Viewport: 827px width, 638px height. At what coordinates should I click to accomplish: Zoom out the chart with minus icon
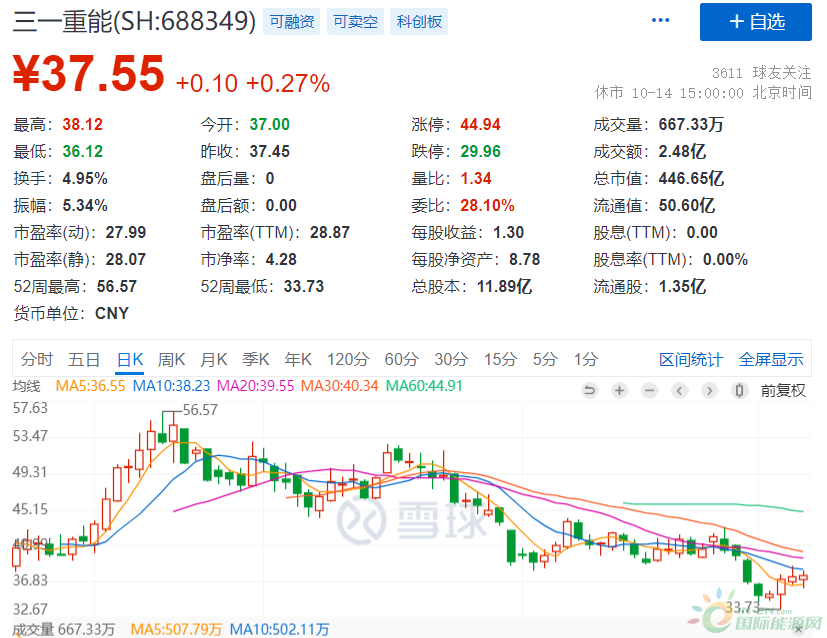point(650,390)
